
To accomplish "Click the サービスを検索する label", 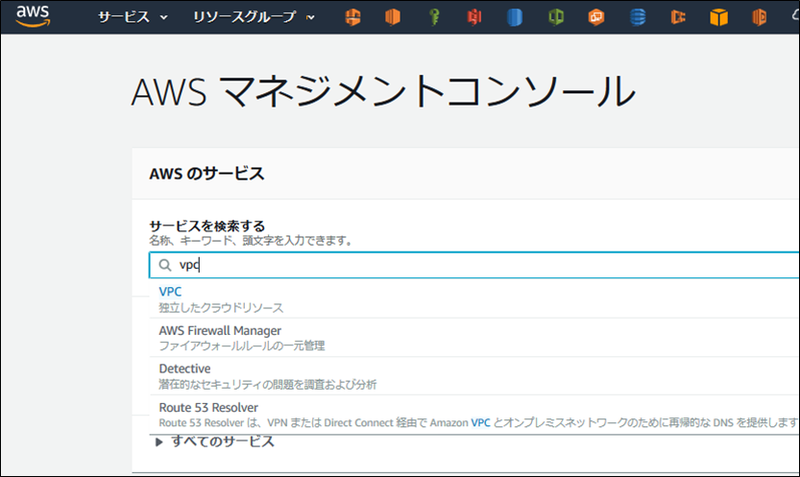I will click(207, 225).
